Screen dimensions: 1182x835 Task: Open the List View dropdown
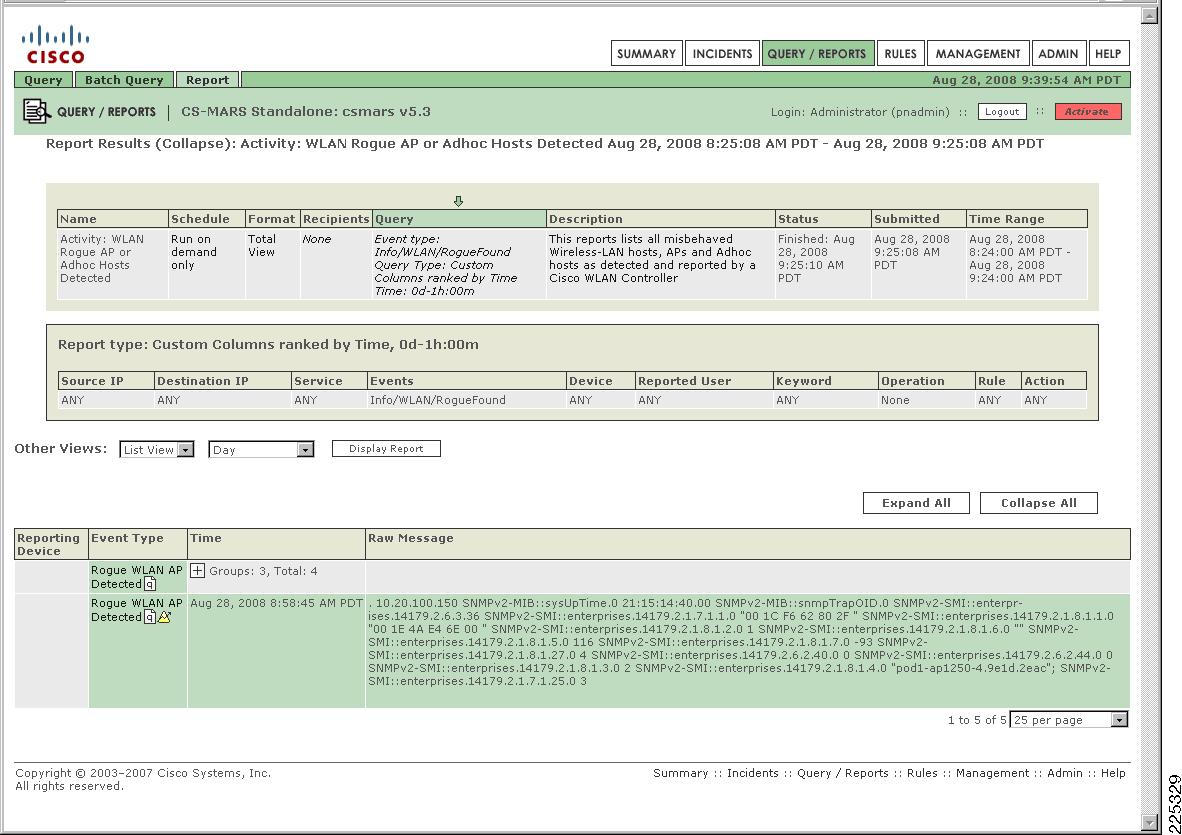pyautogui.click(x=157, y=450)
